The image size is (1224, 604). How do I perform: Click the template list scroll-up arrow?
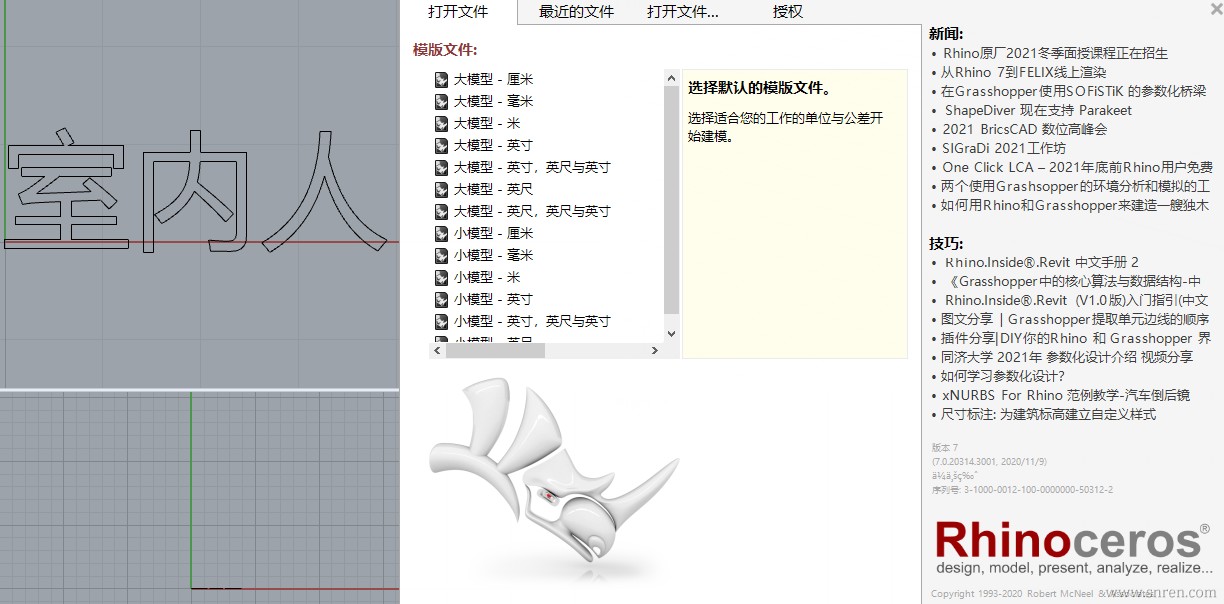(x=671, y=77)
